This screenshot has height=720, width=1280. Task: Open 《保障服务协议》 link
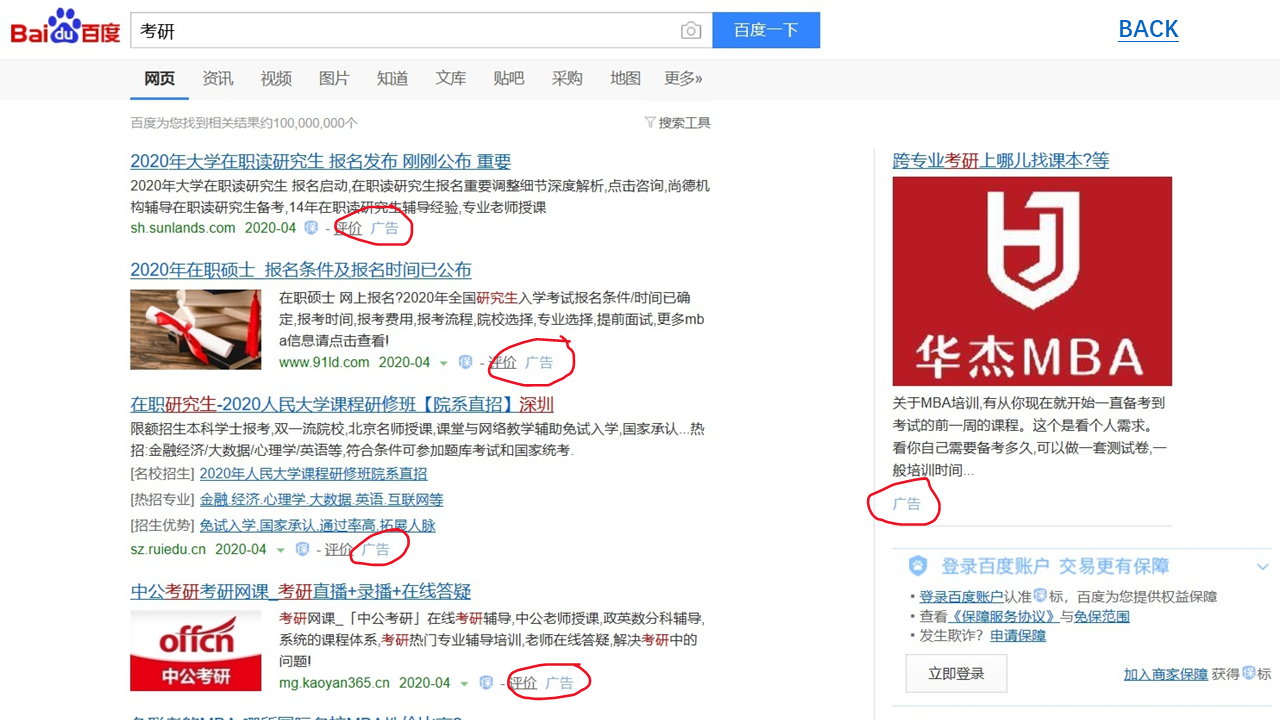(x=1002, y=616)
